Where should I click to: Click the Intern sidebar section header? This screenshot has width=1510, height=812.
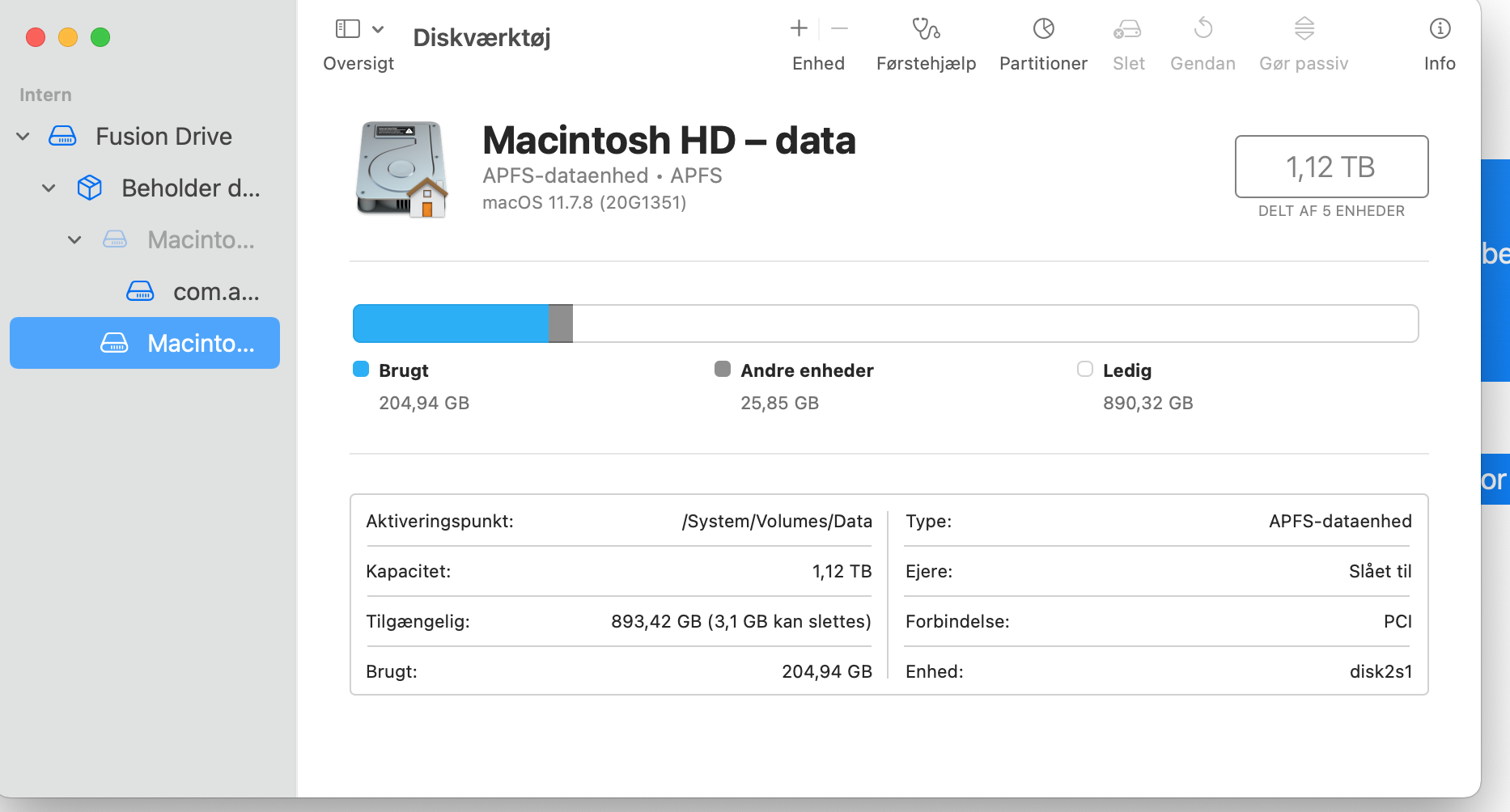45,95
